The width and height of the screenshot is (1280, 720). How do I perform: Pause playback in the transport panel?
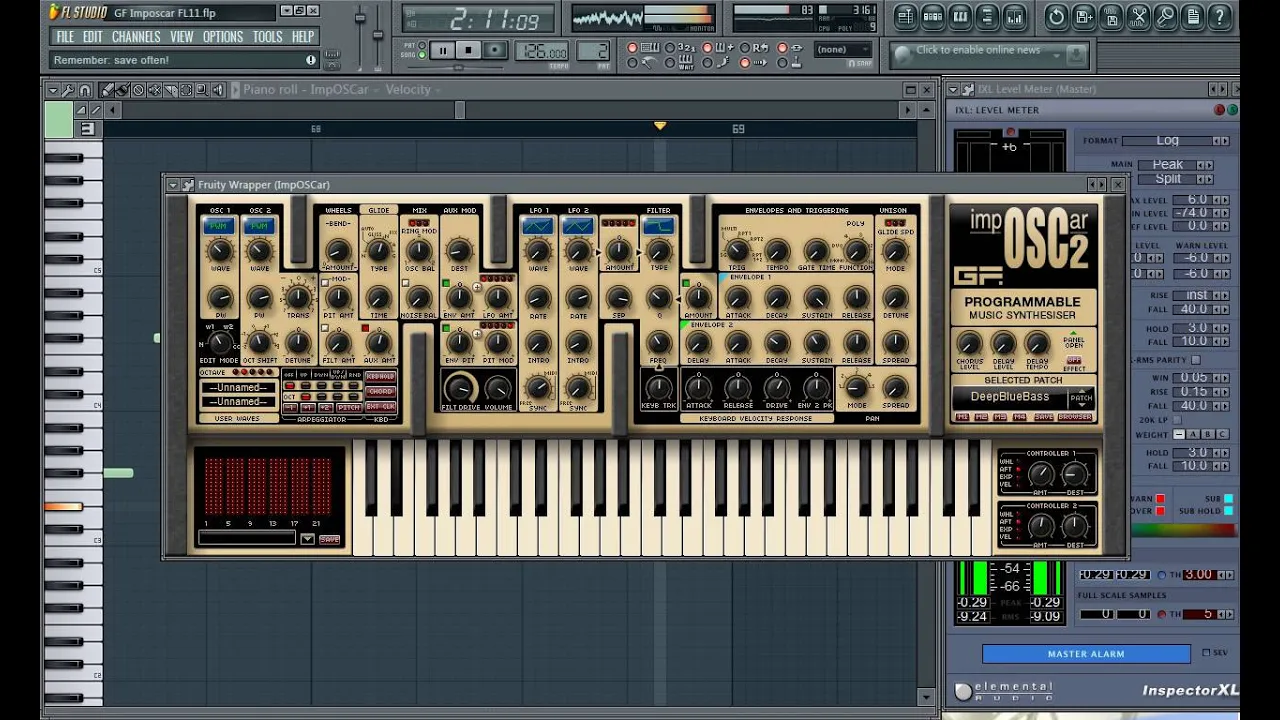442,50
